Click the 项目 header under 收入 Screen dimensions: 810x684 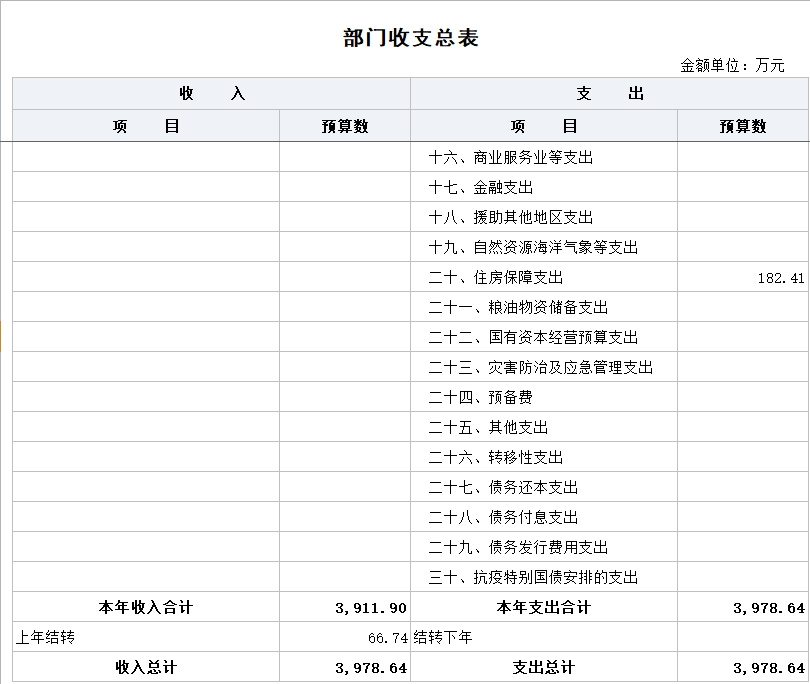pos(146,126)
